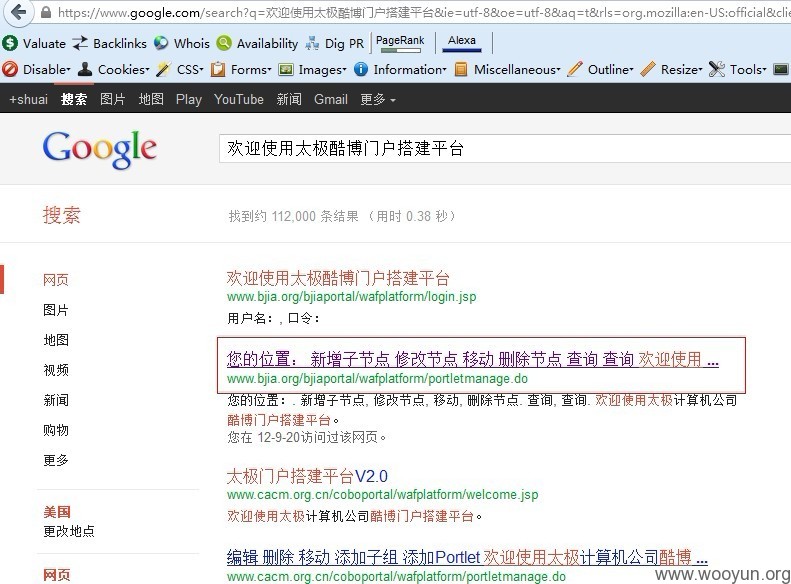Click Whois toolbar label

[x=192, y=44]
